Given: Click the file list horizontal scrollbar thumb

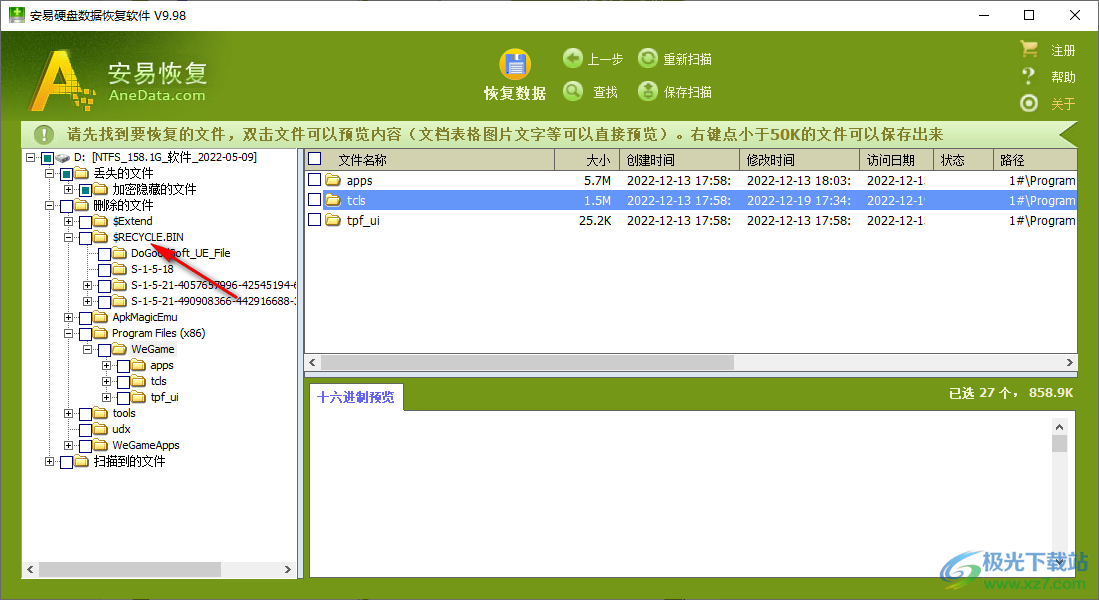Looking at the screenshot, I should click(527, 362).
